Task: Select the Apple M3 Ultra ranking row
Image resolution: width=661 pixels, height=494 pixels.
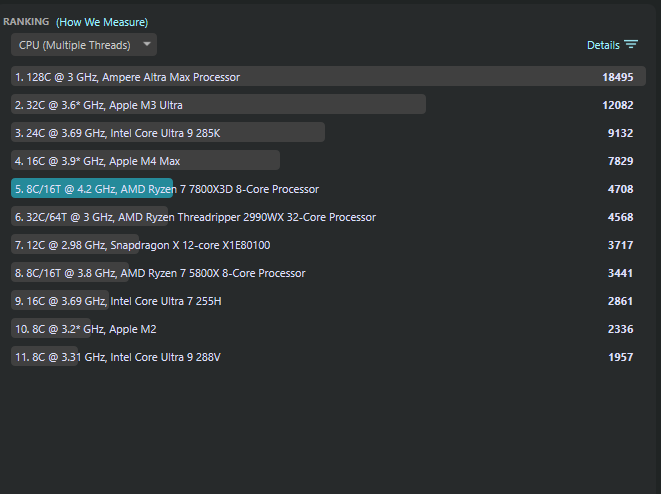Action: tap(98, 105)
